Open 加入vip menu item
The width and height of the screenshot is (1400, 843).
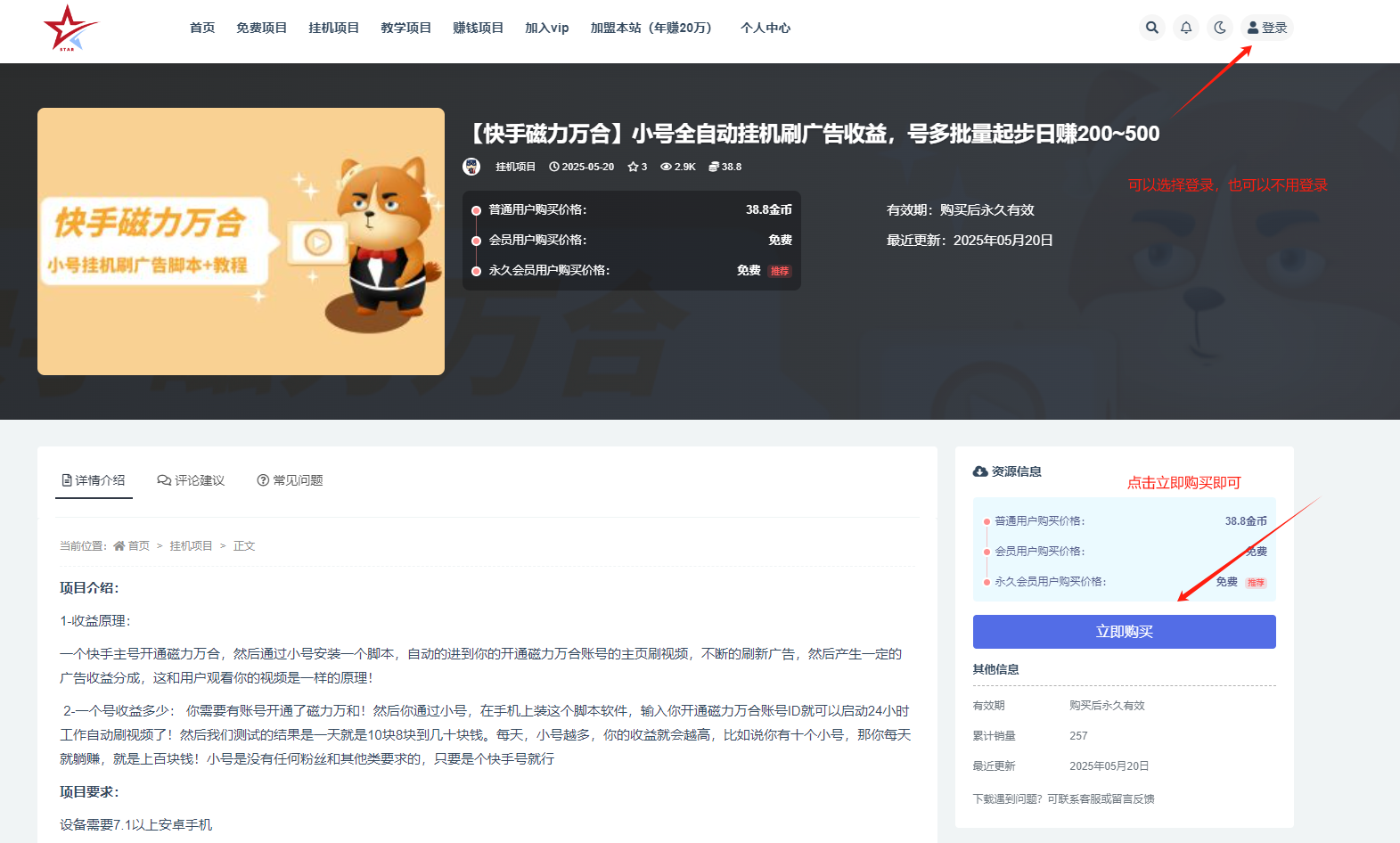[x=546, y=28]
